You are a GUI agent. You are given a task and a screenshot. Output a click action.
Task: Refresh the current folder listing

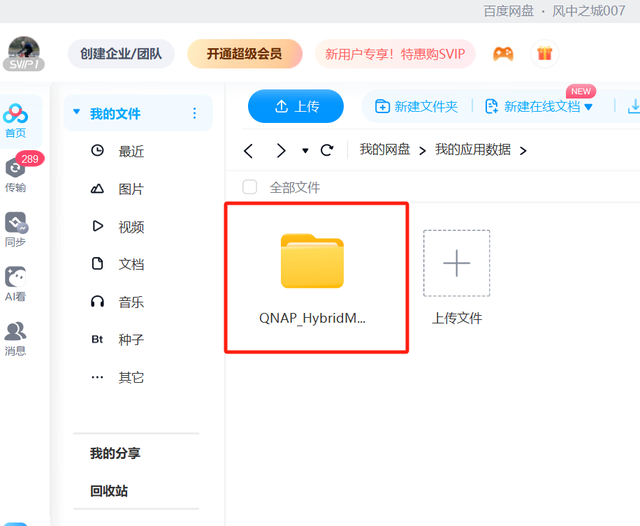tap(327, 150)
